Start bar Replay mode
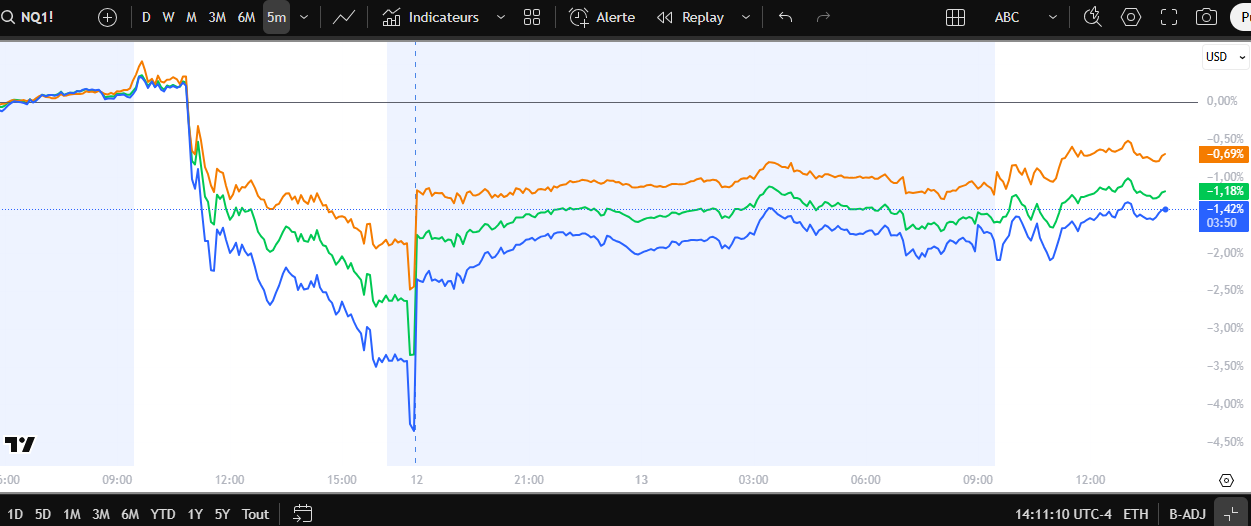 (x=691, y=17)
